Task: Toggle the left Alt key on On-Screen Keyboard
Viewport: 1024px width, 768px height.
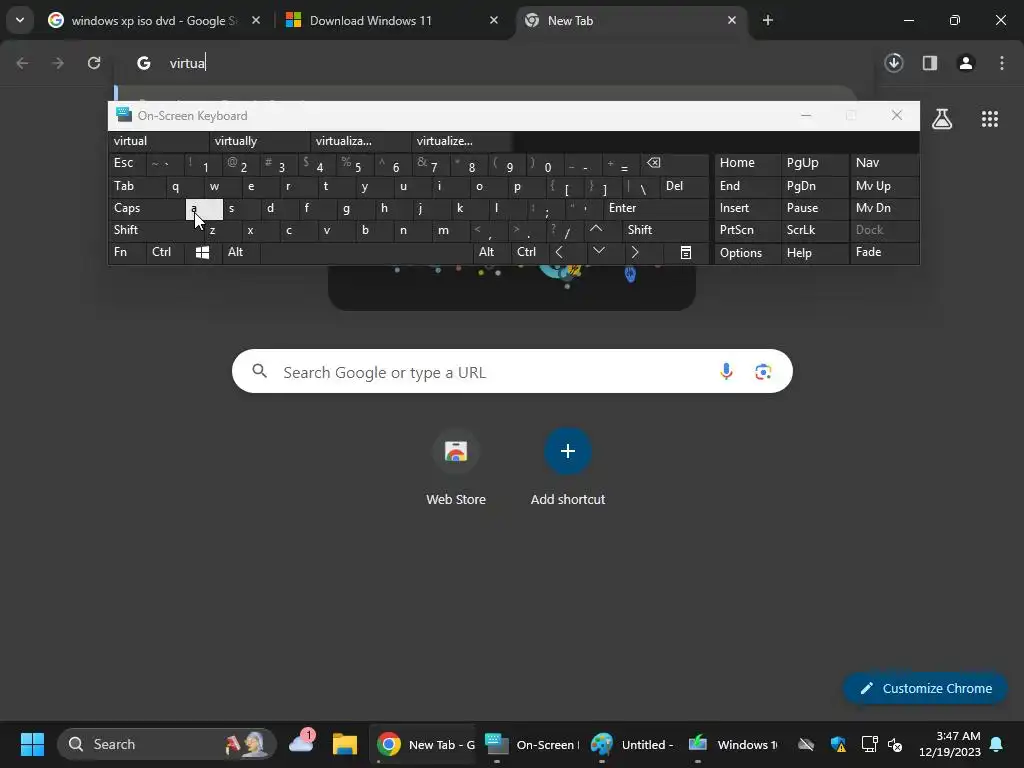Action: [x=240, y=252]
